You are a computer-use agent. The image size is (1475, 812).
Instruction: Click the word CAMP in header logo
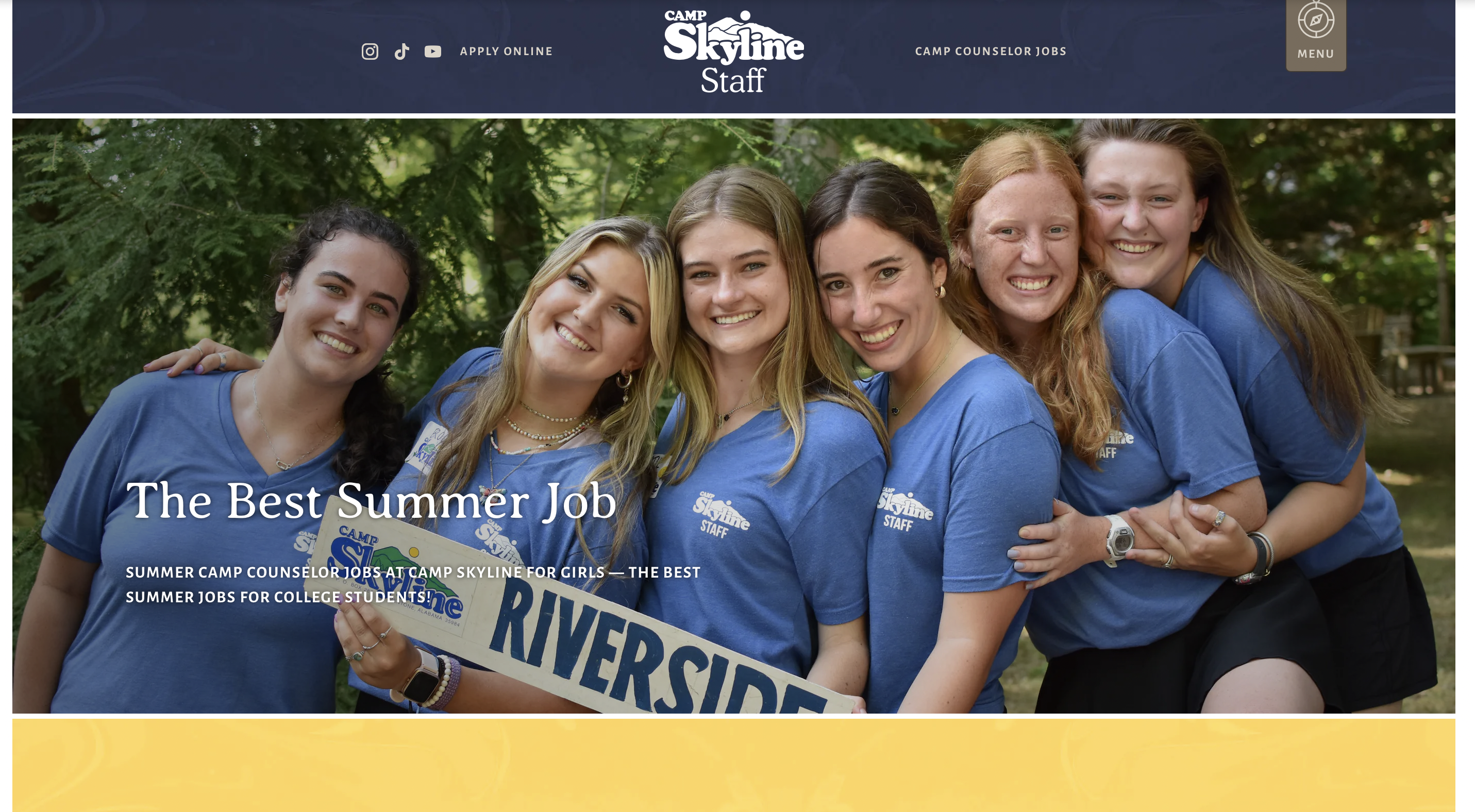click(685, 16)
